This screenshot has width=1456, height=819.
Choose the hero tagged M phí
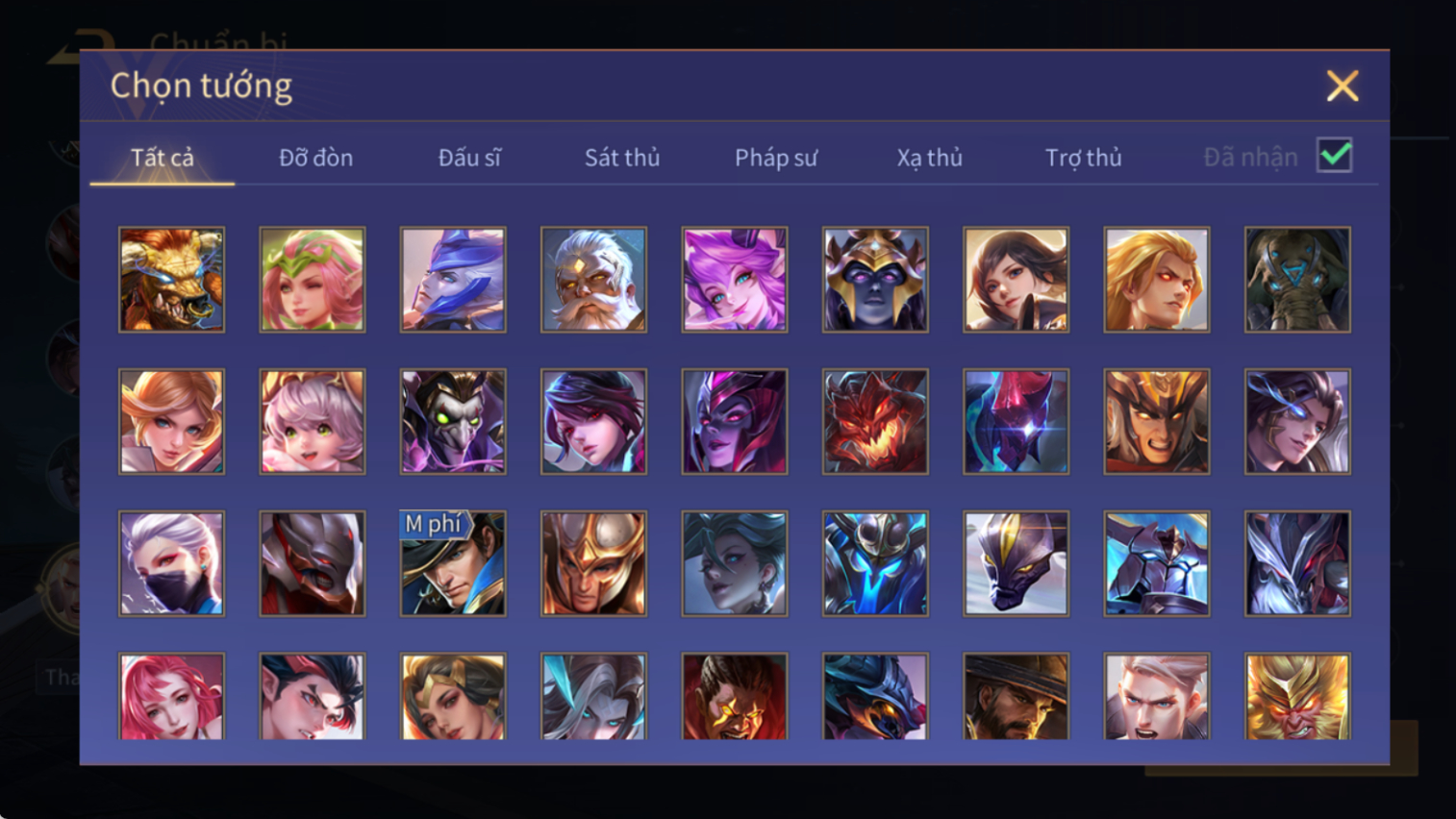coord(453,563)
